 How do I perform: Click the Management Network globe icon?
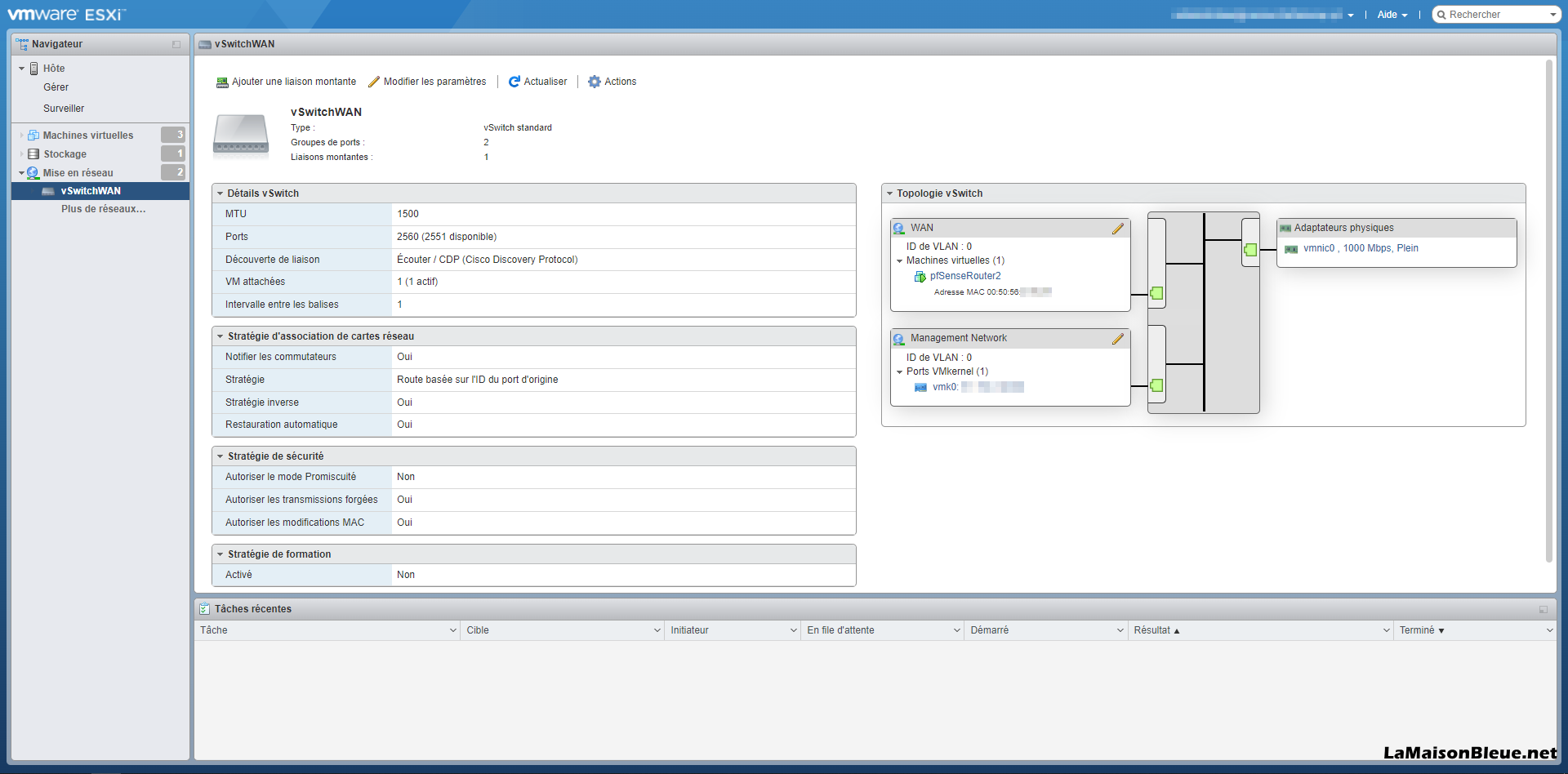899,339
